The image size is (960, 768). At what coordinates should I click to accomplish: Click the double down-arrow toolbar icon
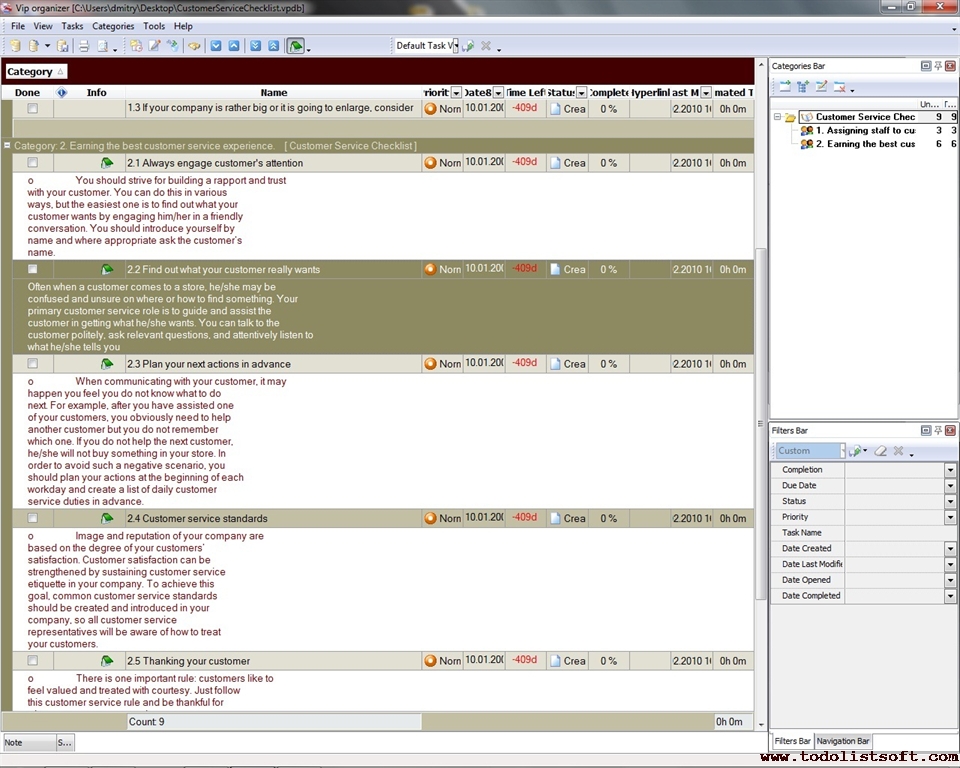coord(255,46)
